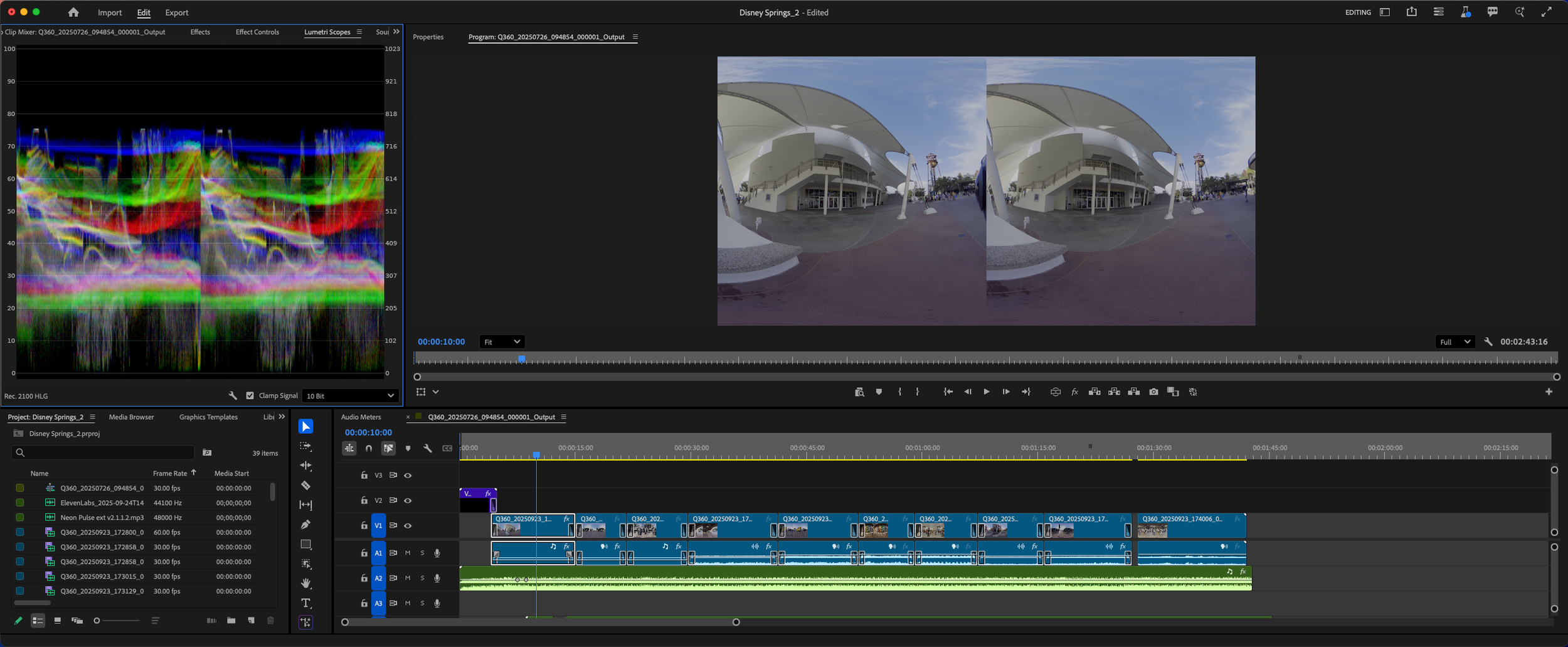The image size is (1568, 647).
Task: Click the Home icon in top bar
Action: 73,13
